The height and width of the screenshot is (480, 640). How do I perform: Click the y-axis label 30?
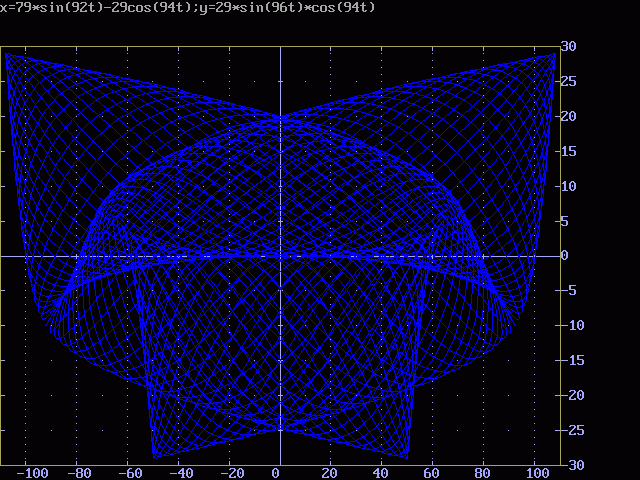(x=567, y=46)
